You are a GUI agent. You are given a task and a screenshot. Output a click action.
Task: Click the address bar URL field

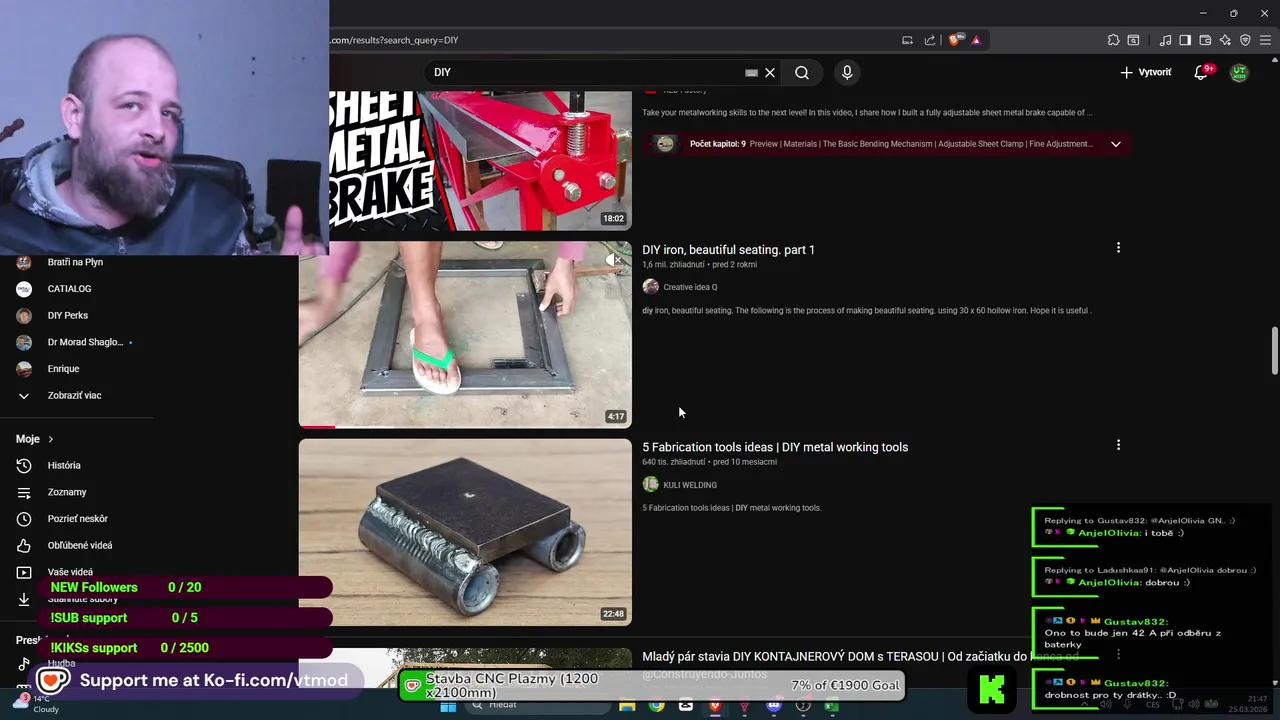point(610,40)
